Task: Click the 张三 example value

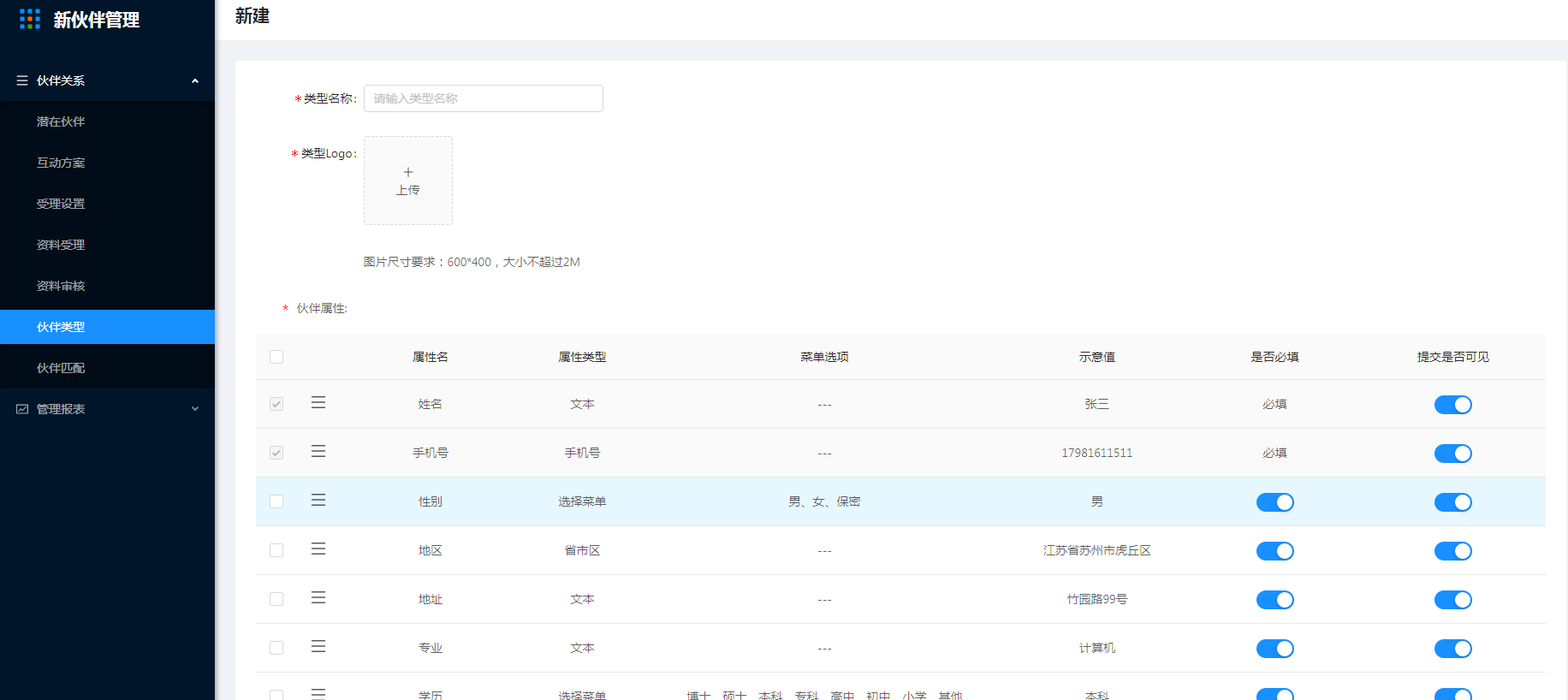Action: point(1097,404)
